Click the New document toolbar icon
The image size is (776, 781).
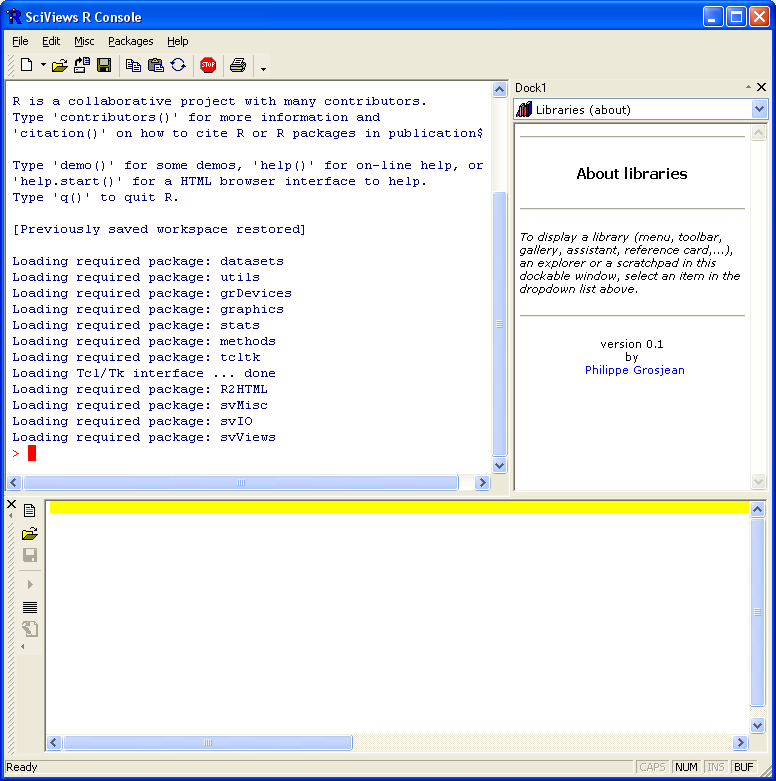coord(26,65)
